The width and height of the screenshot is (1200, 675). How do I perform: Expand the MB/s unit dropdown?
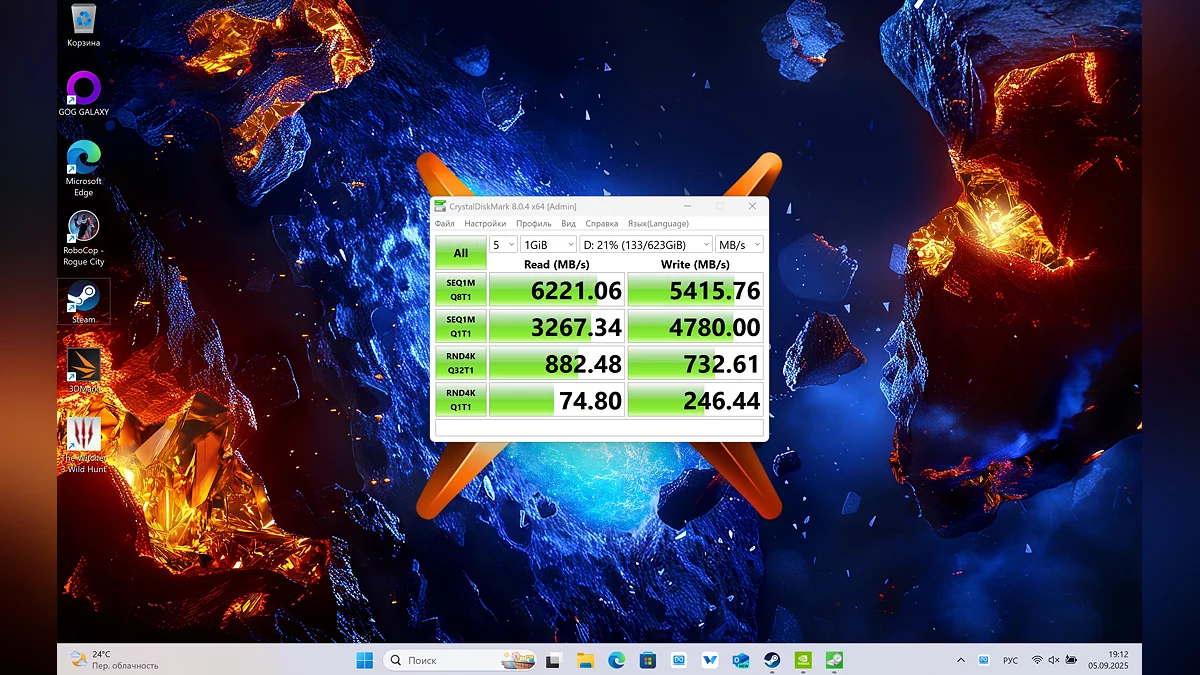click(739, 245)
